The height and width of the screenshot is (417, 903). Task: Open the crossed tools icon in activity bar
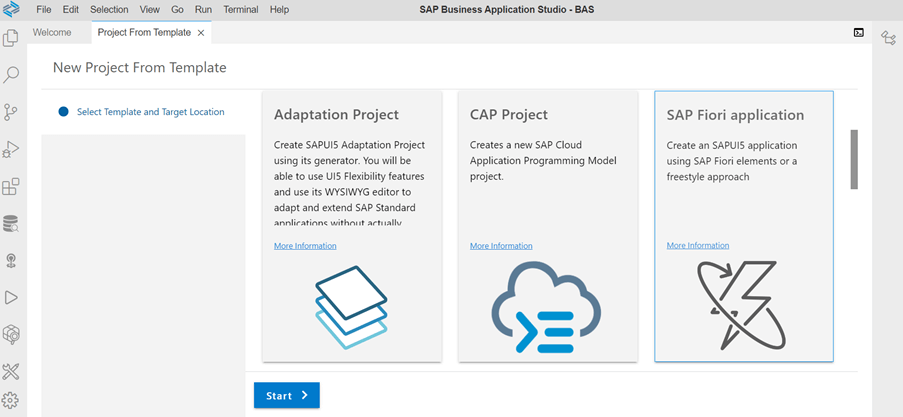pos(11,372)
